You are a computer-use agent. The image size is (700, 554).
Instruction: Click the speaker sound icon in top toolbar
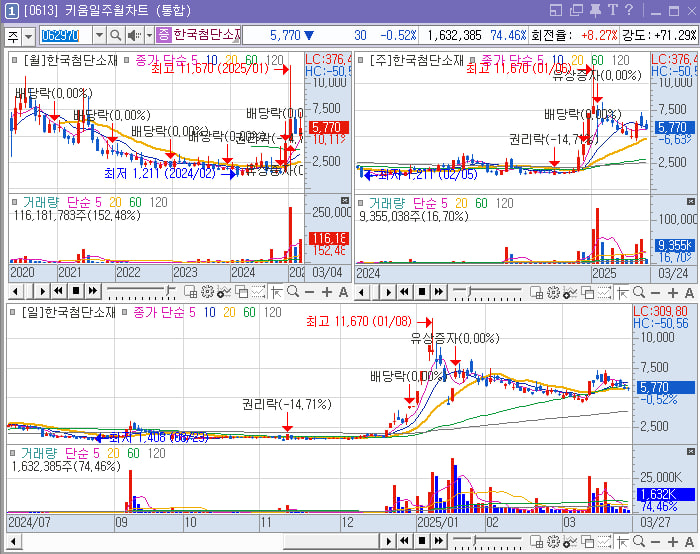(134, 35)
